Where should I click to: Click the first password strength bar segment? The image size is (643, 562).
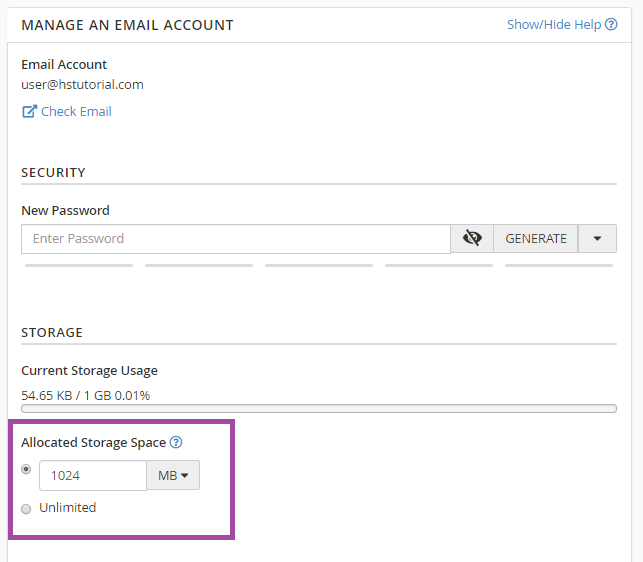[x=78, y=266]
